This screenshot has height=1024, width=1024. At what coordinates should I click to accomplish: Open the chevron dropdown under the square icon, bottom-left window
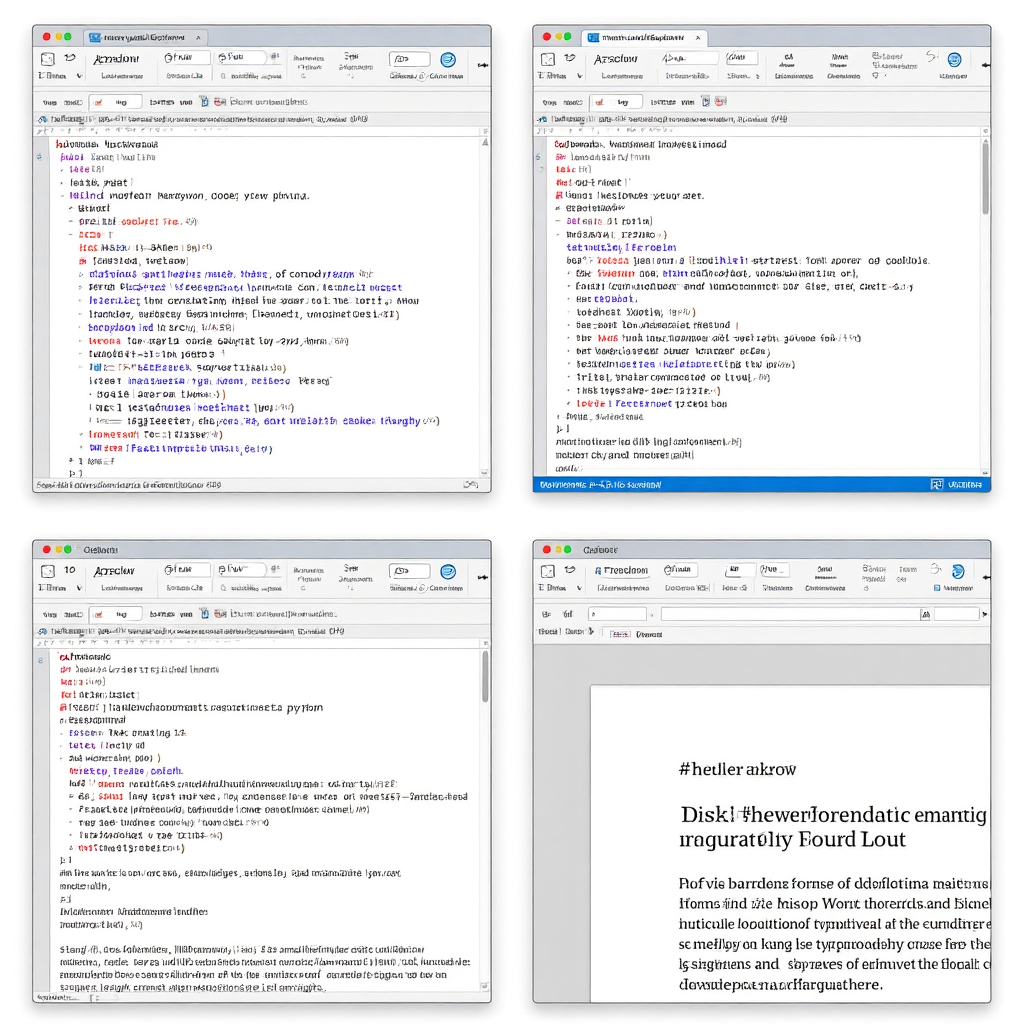pyautogui.click(x=79, y=588)
